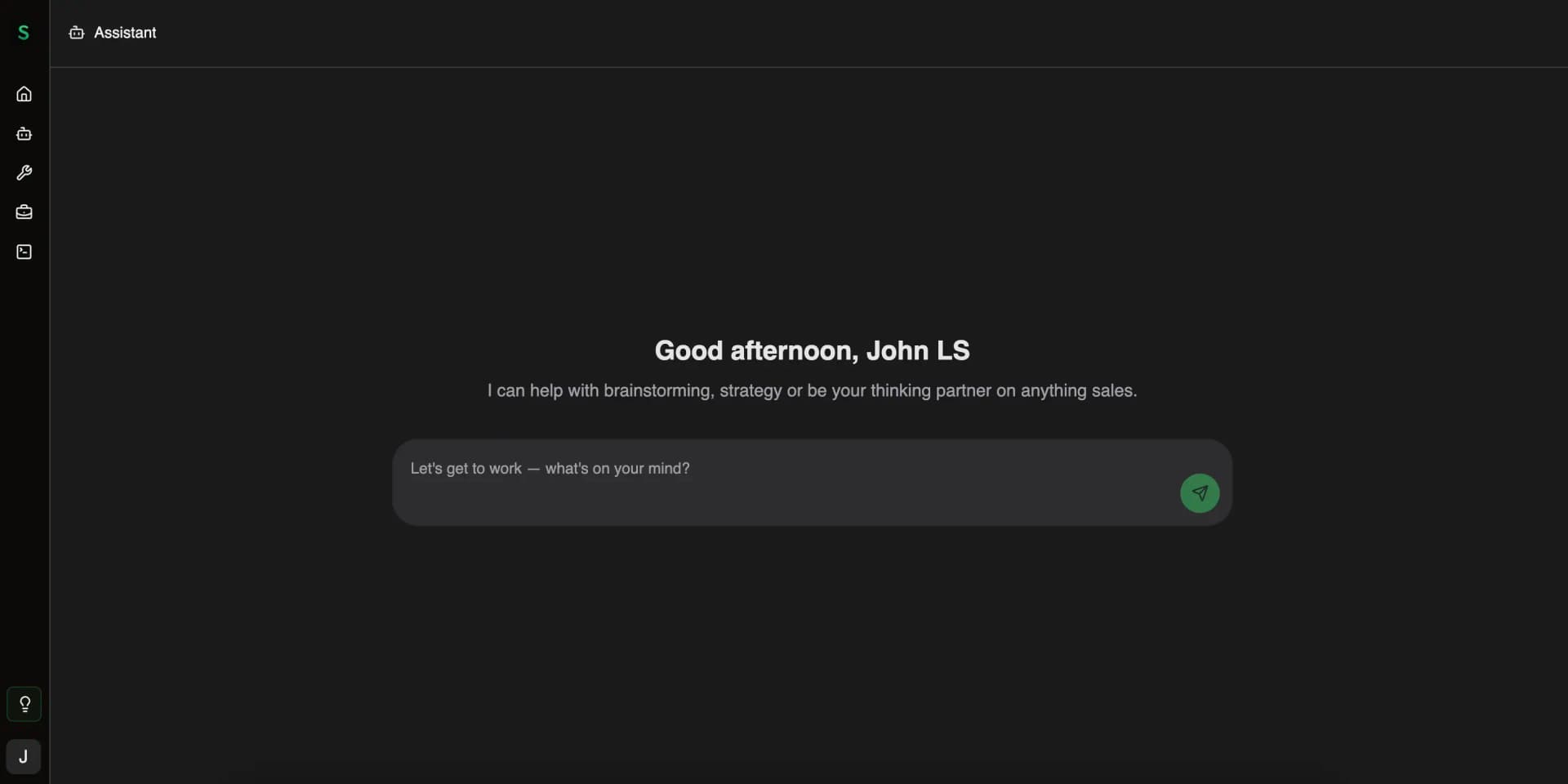Select the Home icon at the sidebar top
This screenshot has height=784, width=1568.
click(x=24, y=94)
